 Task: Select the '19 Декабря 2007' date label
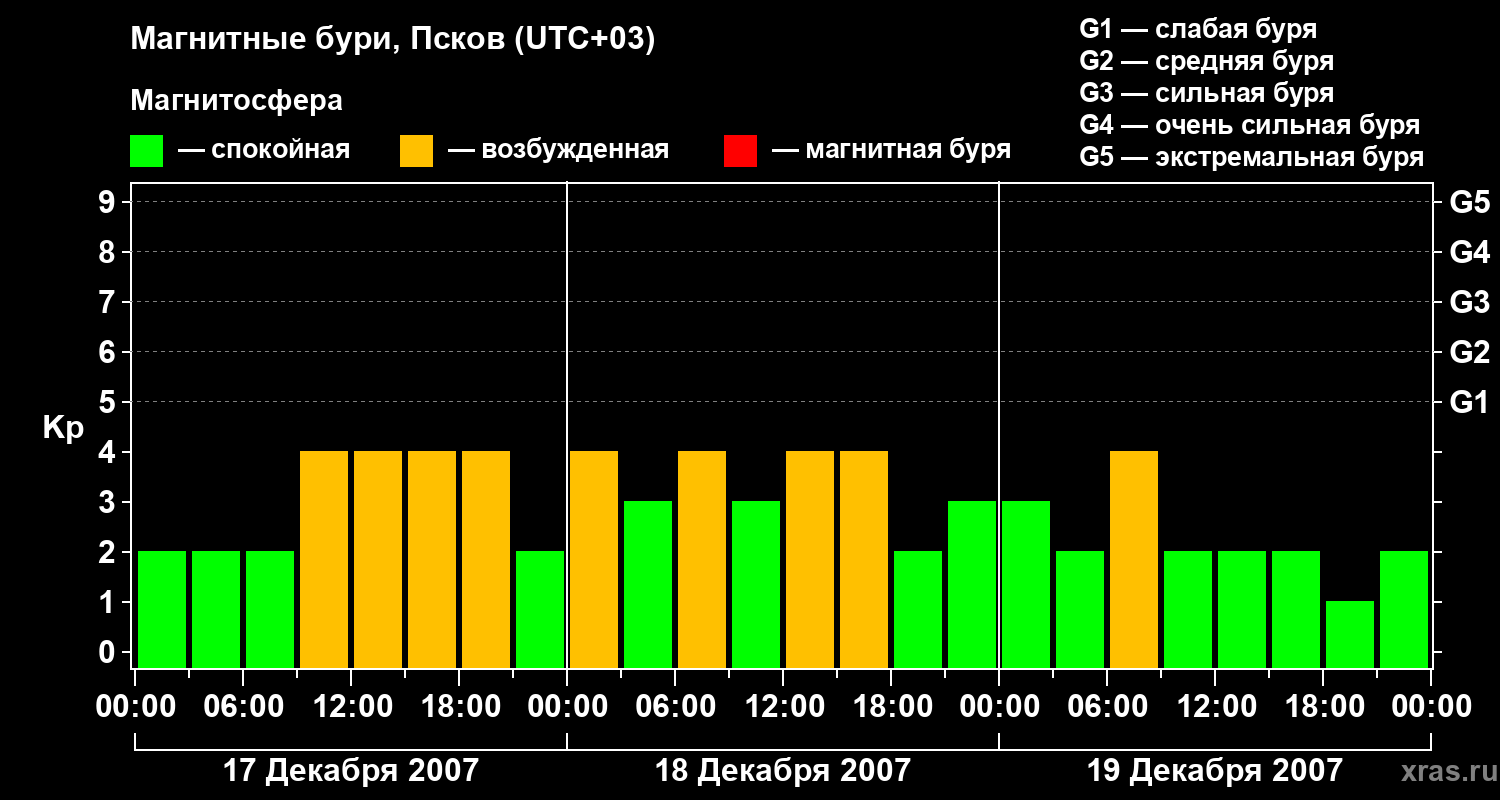[x=1214, y=771]
